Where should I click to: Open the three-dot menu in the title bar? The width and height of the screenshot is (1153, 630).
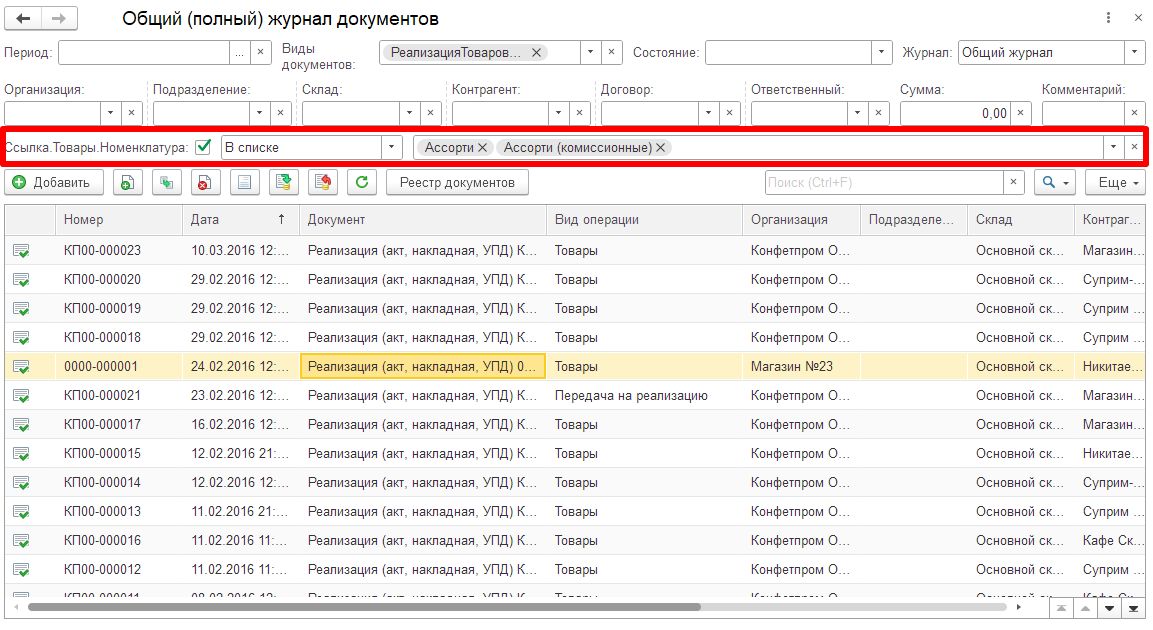[1108, 18]
